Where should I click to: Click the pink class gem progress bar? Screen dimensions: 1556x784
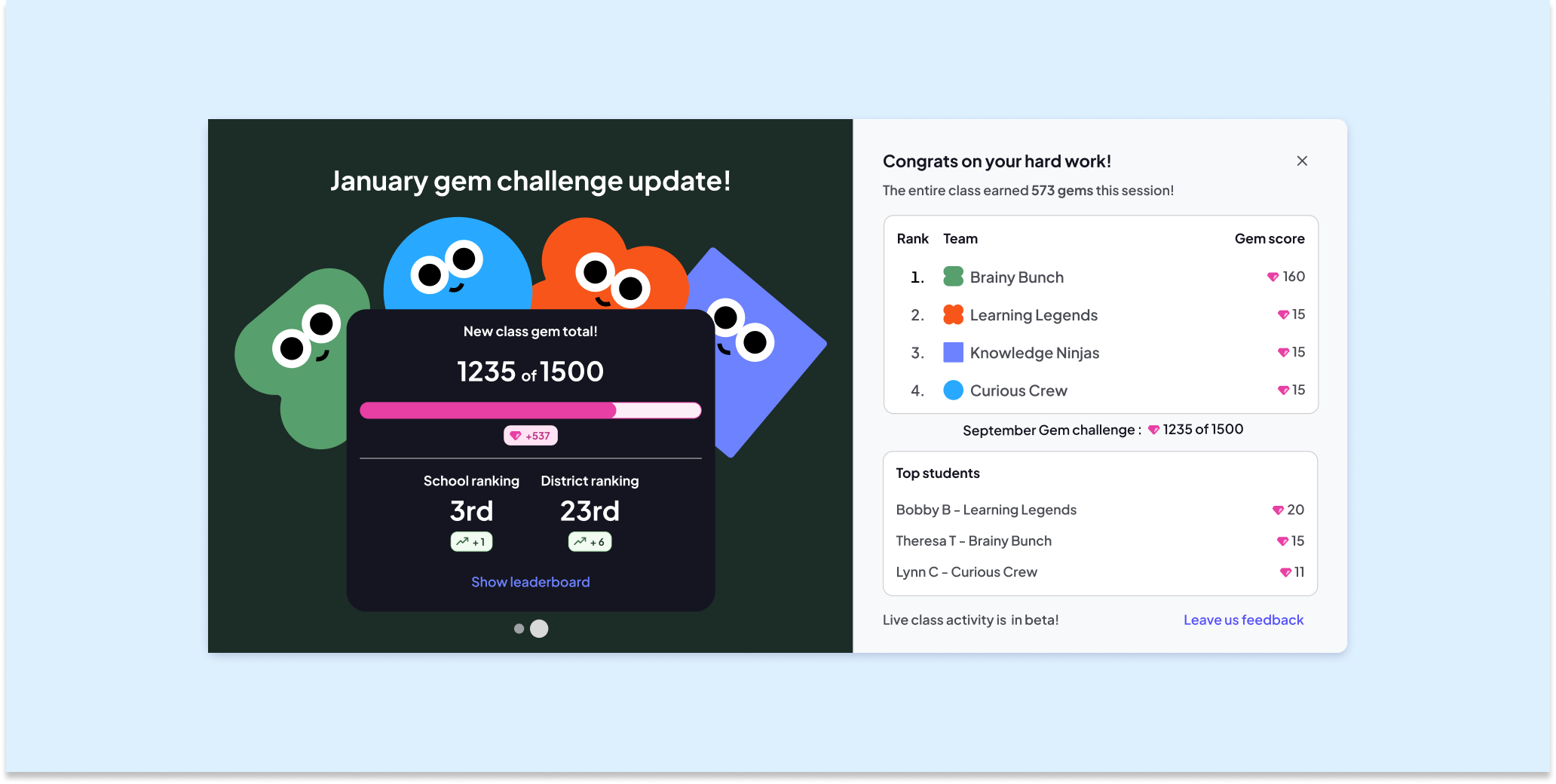531,410
